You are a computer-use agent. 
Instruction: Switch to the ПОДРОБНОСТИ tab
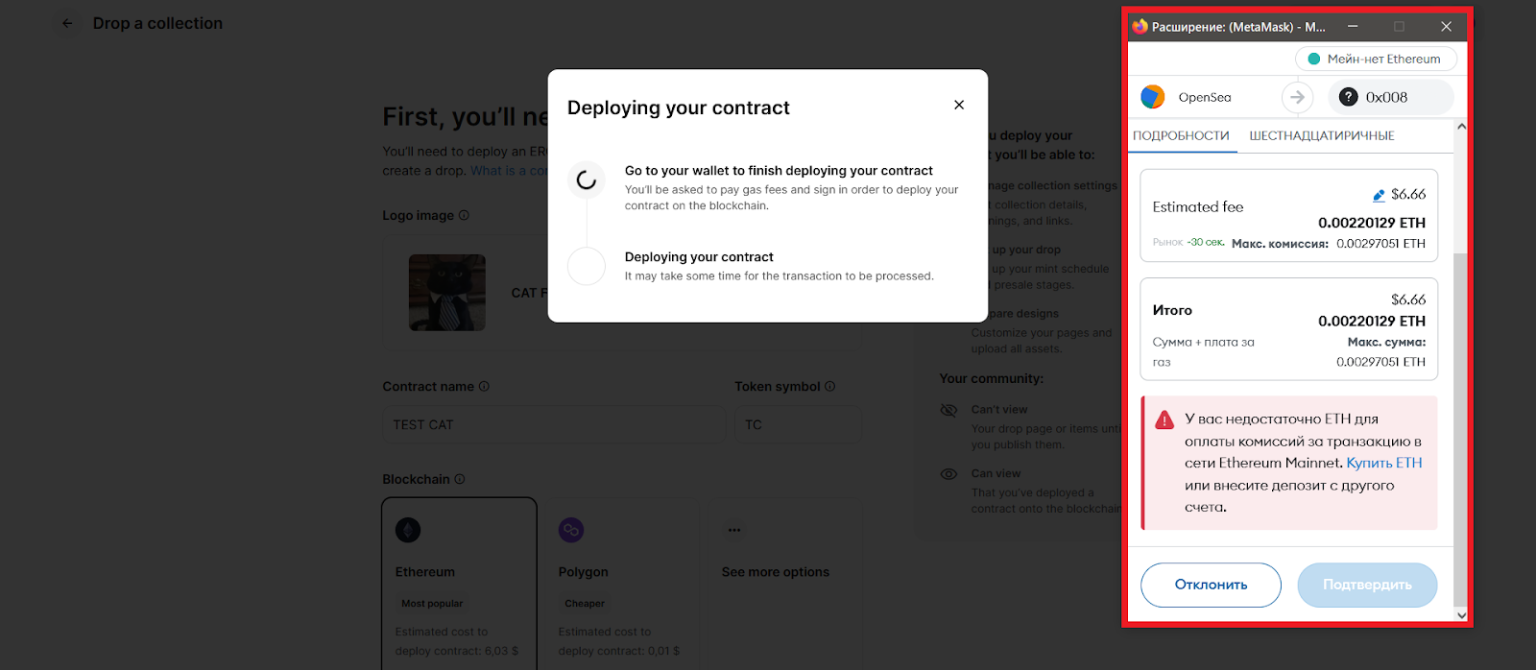click(1181, 136)
